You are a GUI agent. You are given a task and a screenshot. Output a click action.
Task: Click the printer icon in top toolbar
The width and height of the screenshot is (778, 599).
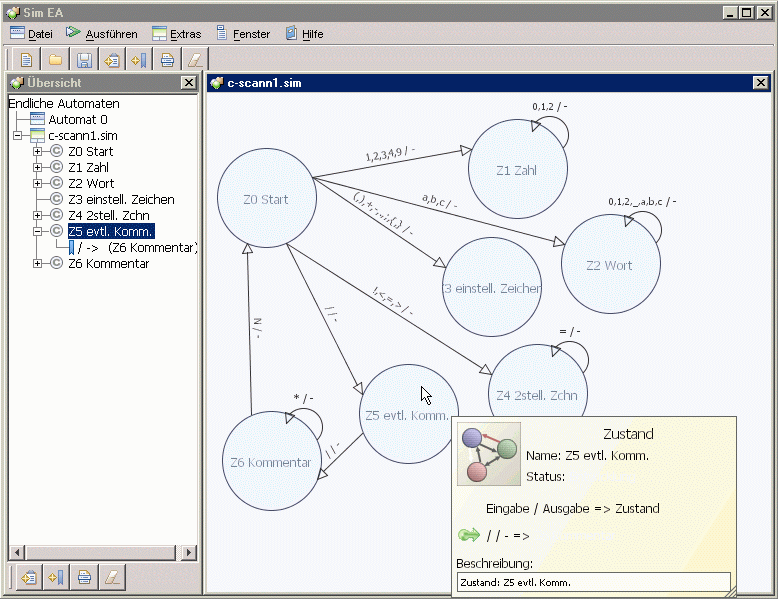(167, 60)
